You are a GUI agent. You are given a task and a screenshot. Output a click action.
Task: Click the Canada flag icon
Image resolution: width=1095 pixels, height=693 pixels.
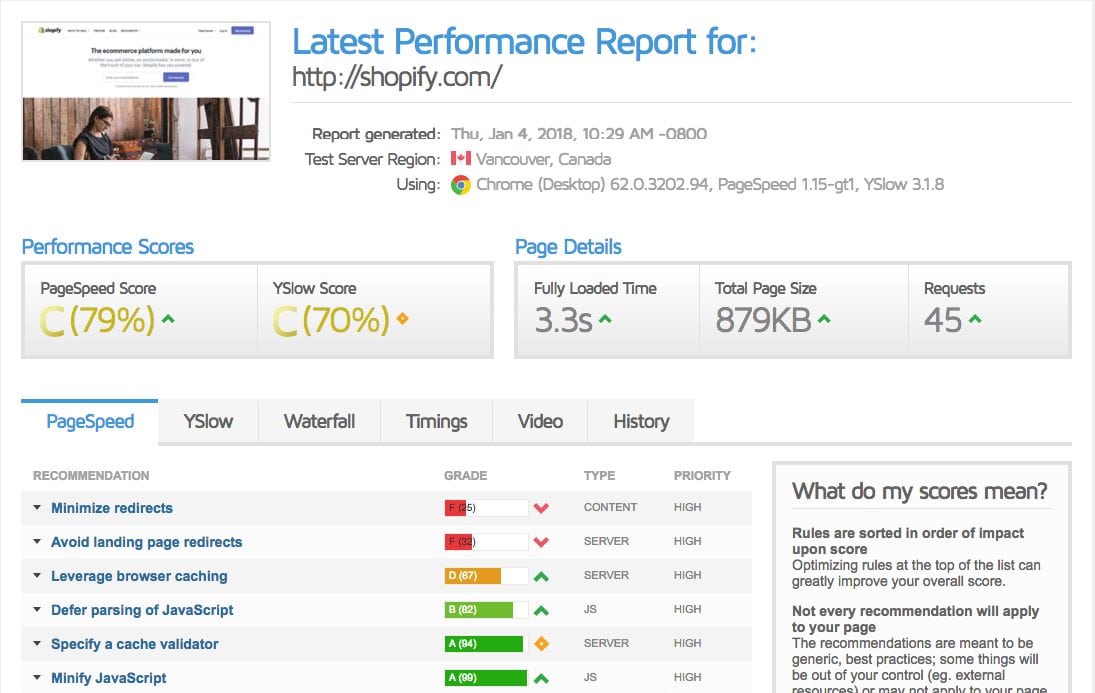(461, 159)
